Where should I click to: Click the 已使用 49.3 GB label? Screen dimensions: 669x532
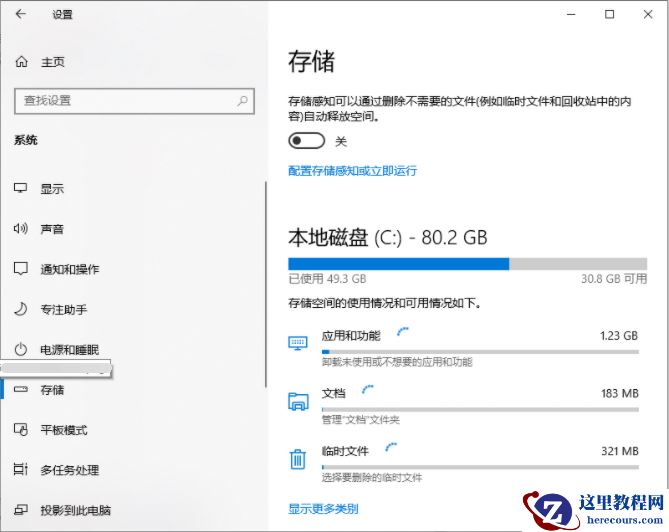327,279
